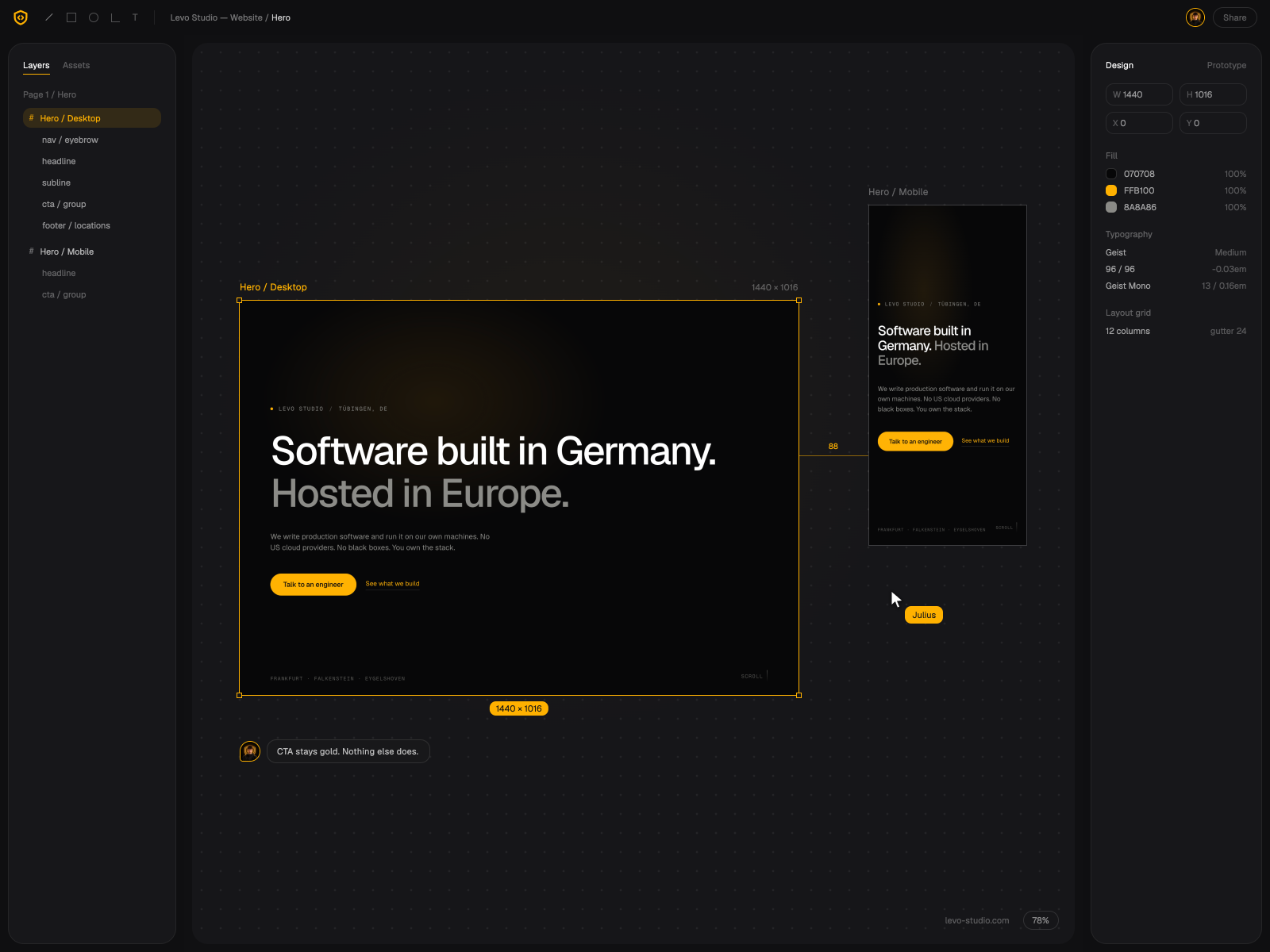The width and height of the screenshot is (1270, 952).
Task: Click desktop frame's Talk to an engineer button
Action: 314,585
